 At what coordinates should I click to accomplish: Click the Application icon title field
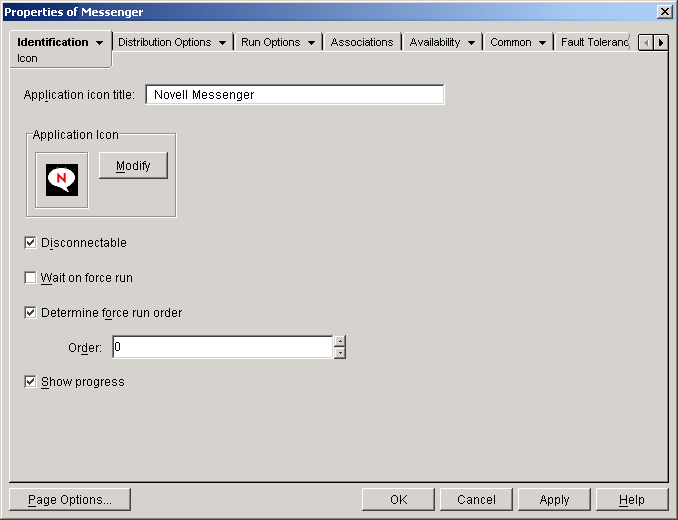pyautogui.click(x=295, y=95)
